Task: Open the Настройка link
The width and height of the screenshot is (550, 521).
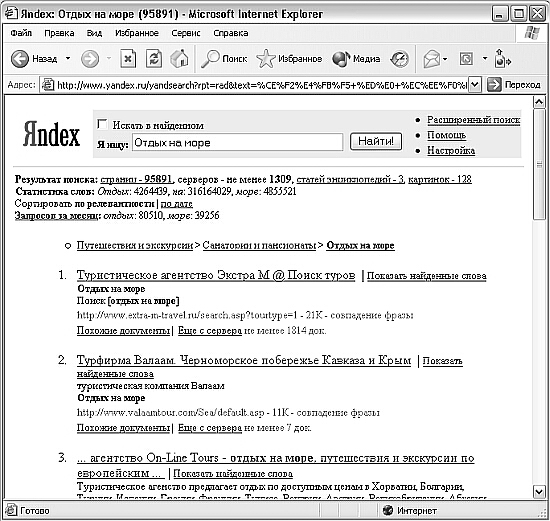Action: tap(451, 151)
